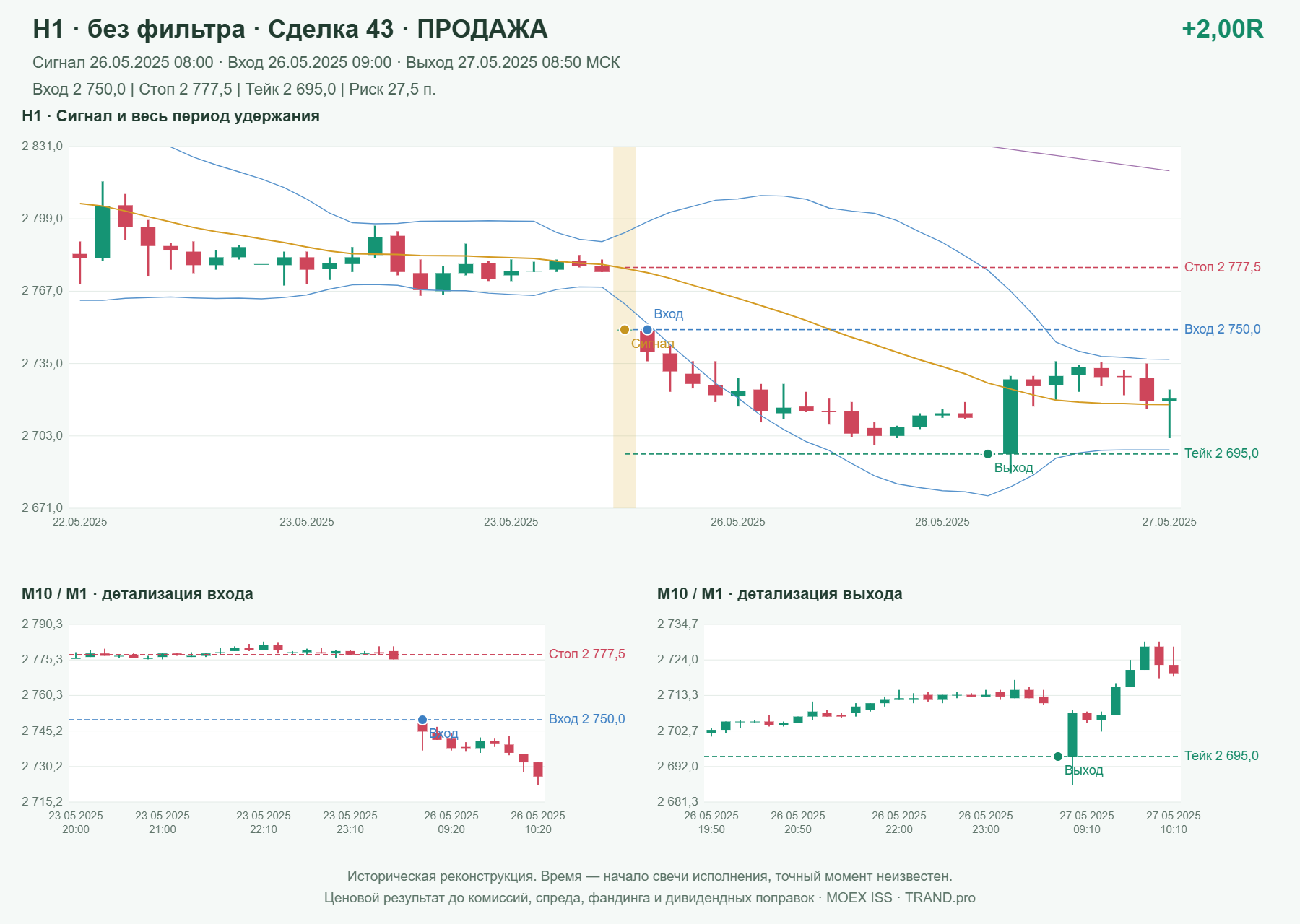This screenshot has width=1300, height=924.
Task: Click heading 'H1 · Сигнал и весь период удержания'
Action: coord(170,116)
